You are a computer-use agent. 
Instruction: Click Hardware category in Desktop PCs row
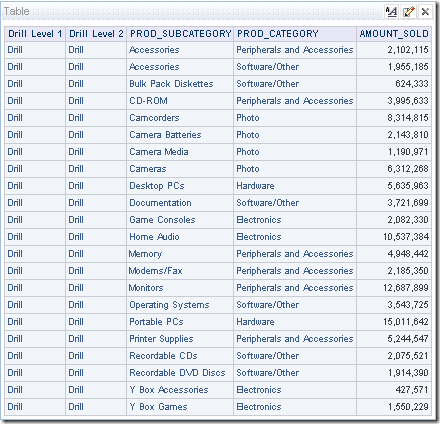255,186
